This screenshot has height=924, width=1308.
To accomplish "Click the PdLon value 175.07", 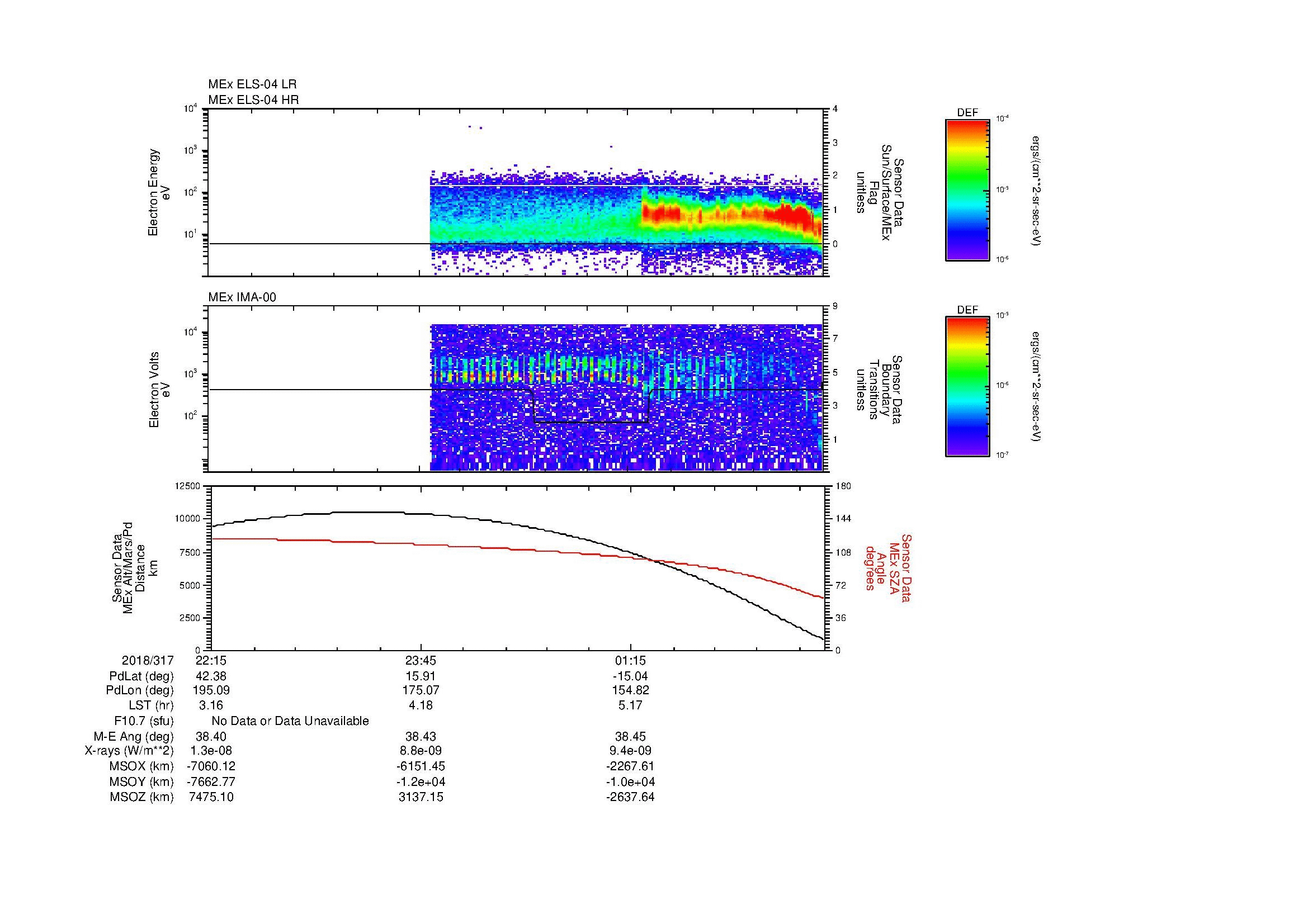I will point(421,690).
